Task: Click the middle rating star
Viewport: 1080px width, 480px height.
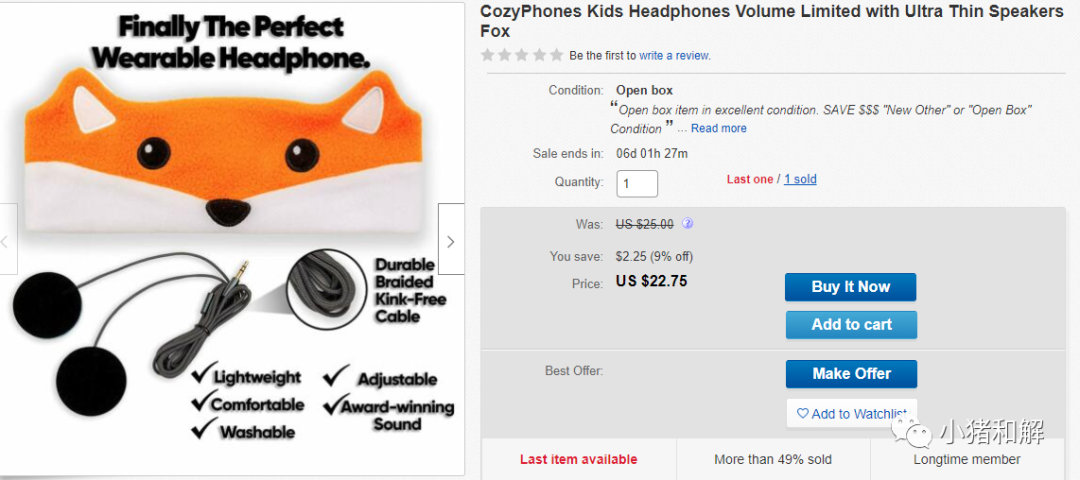Action: click(522, 55)
